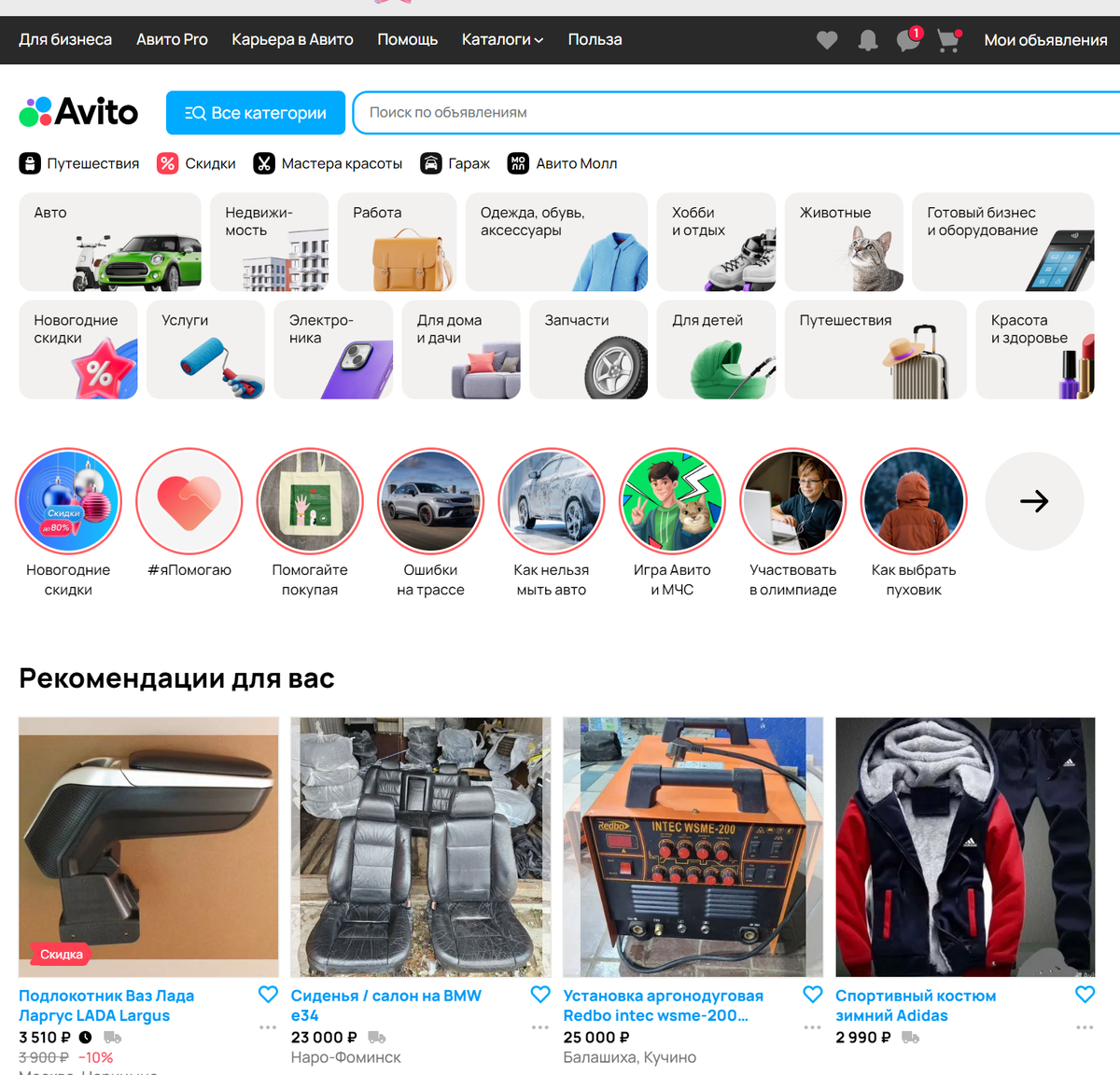The width and height of the screenshot is (1120, 1075).
Task: Click the Avito logo
Action: [78, 113]
